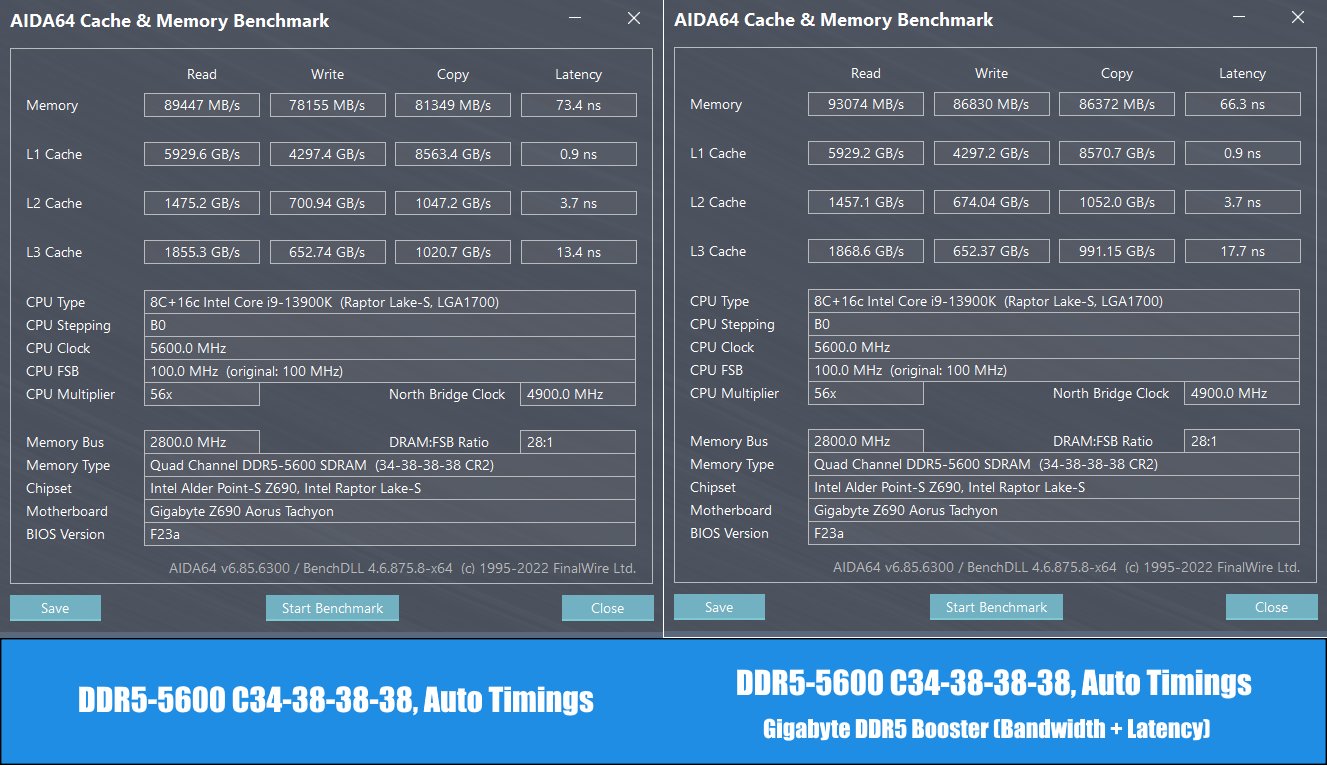The width and height of the screenshot is (1327, 766).
Task: Click the Close button in the left window
Action: 607,608
